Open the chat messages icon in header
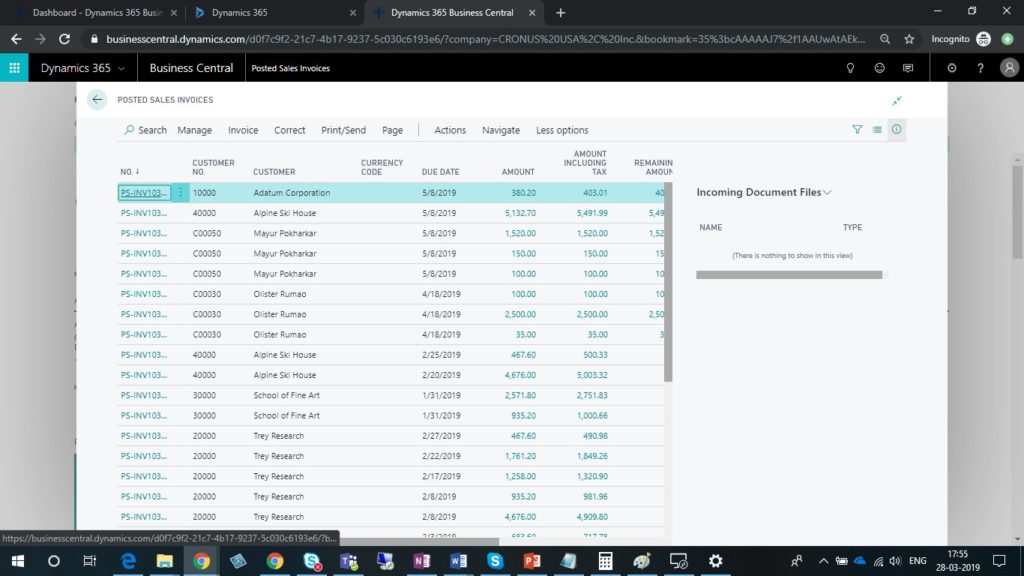Viewport: 1024px width, 576px height. pyautogui.click(x=908, y=68)
